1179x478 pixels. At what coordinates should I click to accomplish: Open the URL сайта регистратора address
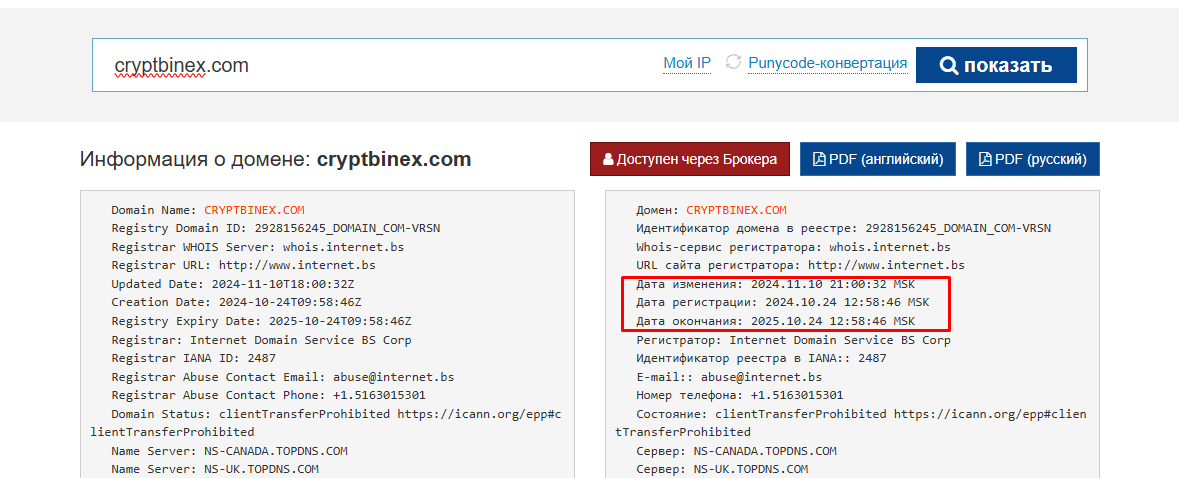tap(886, 265)
